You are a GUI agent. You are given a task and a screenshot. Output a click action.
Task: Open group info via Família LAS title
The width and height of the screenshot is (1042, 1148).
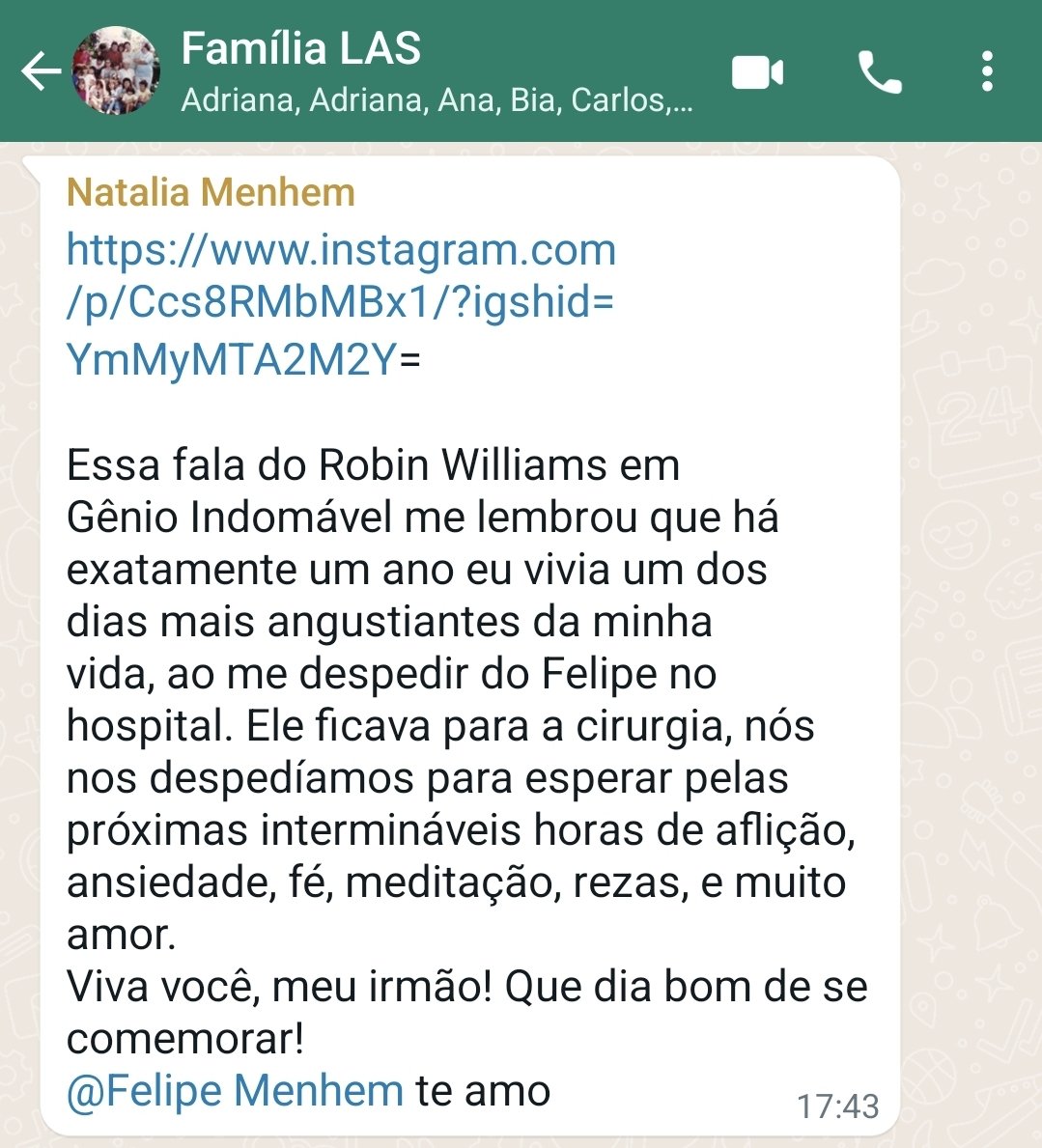click(x=301, y=48)
